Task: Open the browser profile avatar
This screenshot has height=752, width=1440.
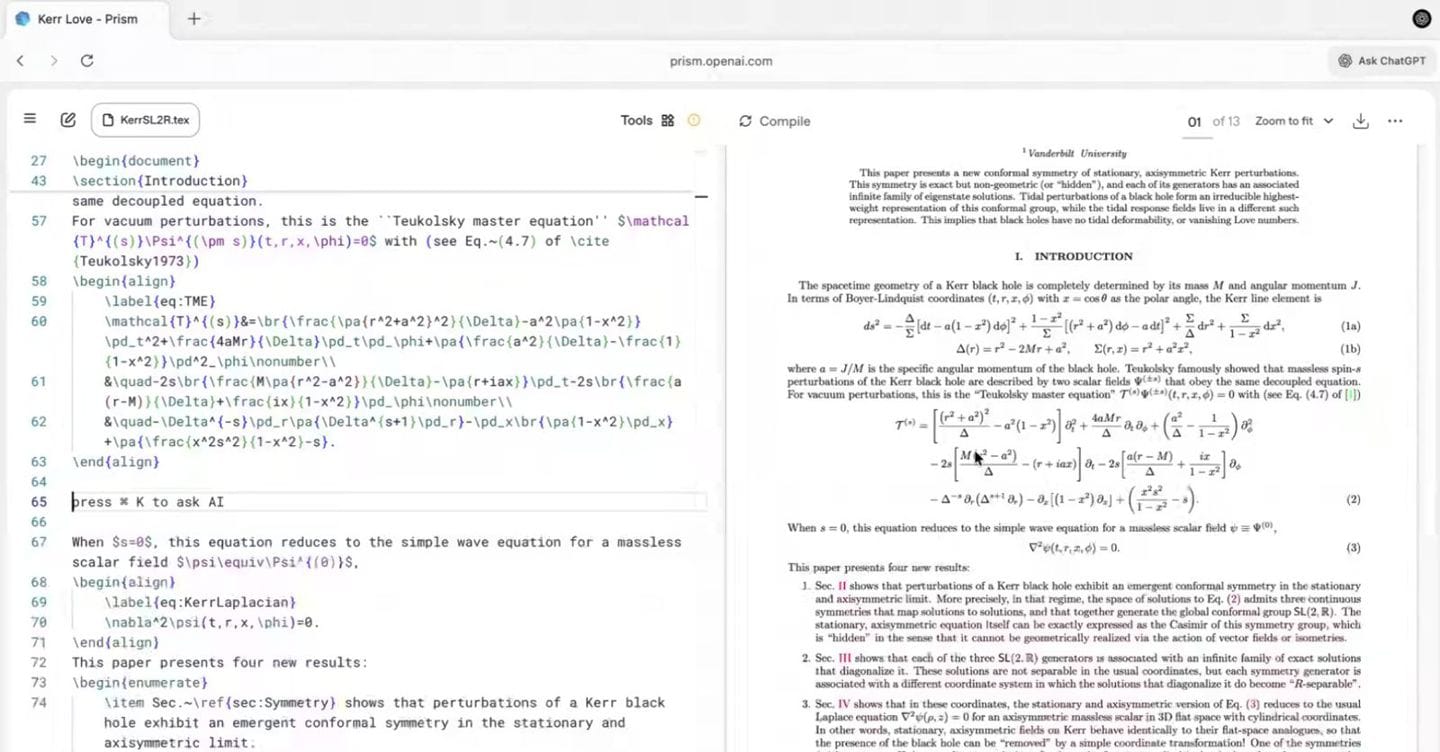Action: [1421, 18]
